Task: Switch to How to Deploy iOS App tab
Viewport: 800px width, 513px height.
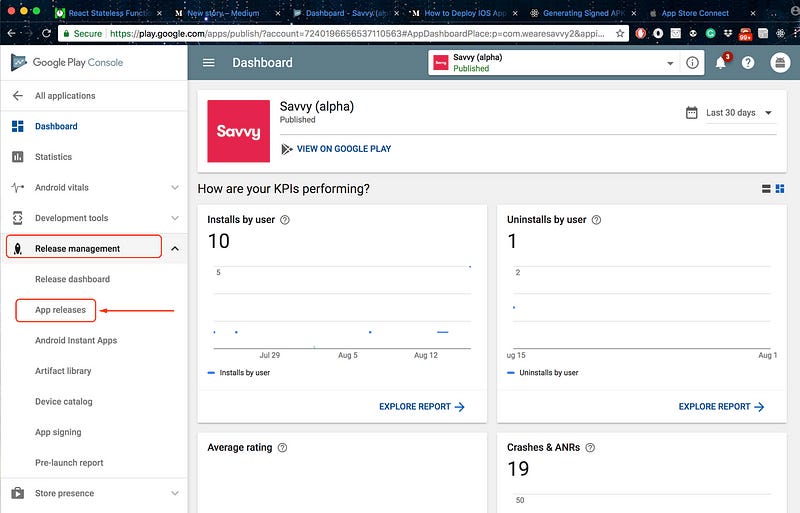Action: pos(464,13)
